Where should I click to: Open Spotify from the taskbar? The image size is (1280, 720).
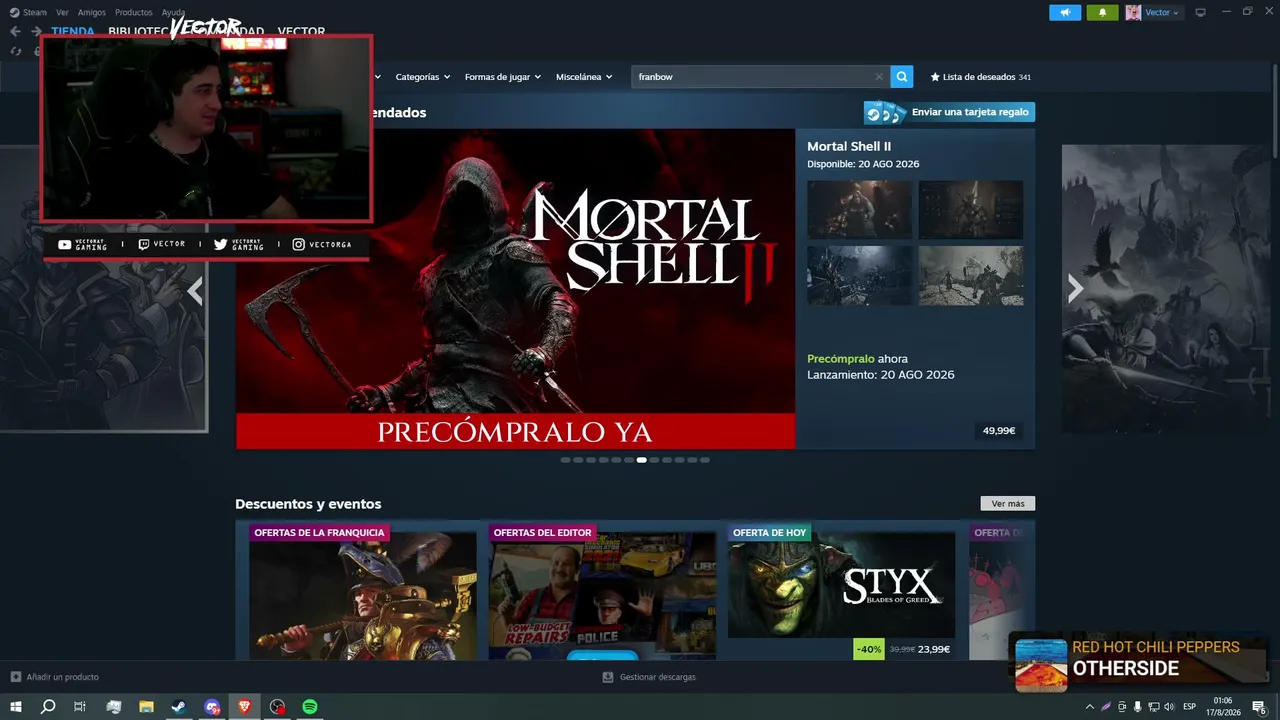tap(310, 707)
